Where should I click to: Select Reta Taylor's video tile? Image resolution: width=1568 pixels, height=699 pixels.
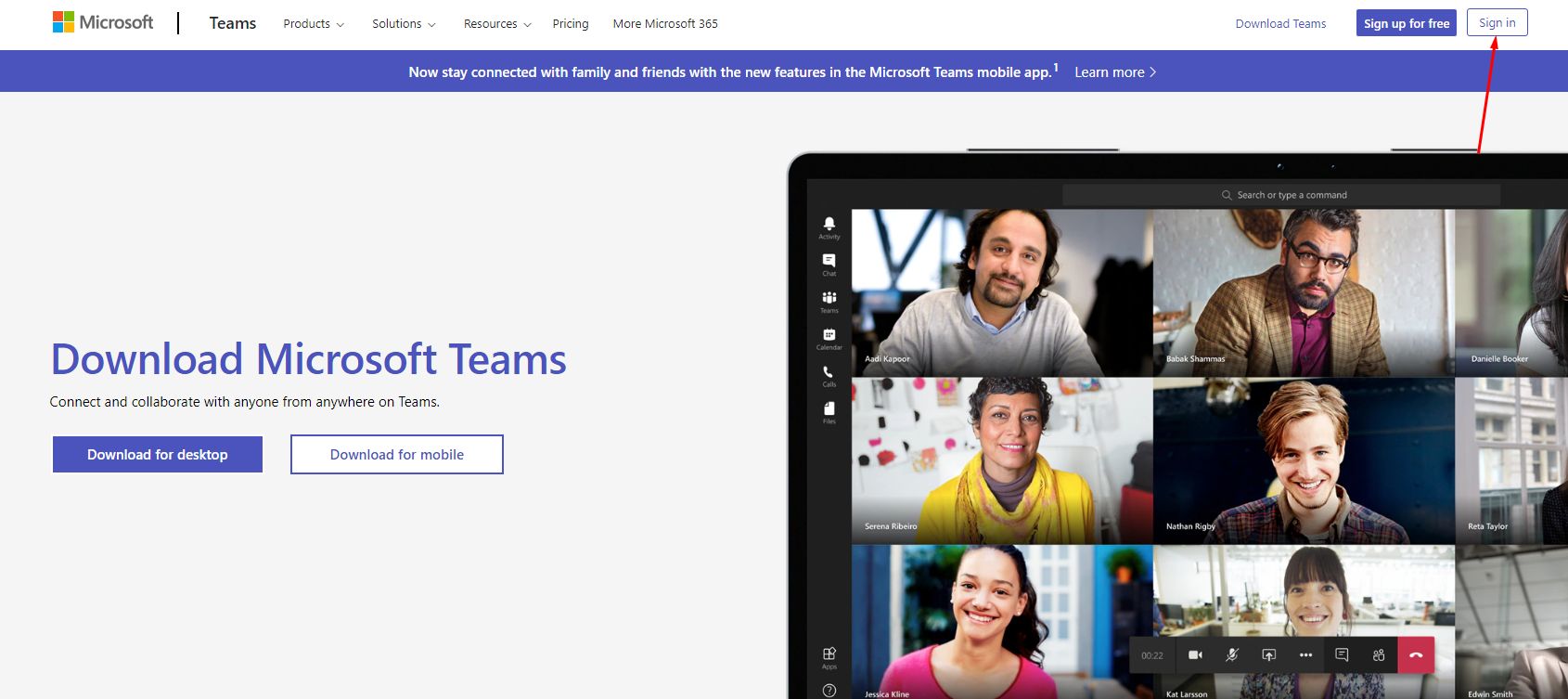pos(1511,460)
